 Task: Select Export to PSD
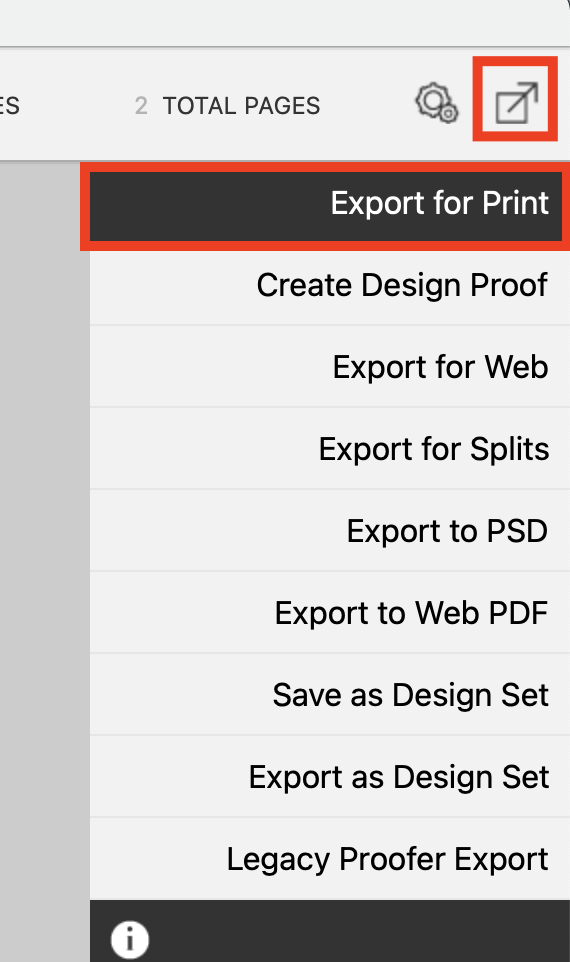(x=330, y=531)
